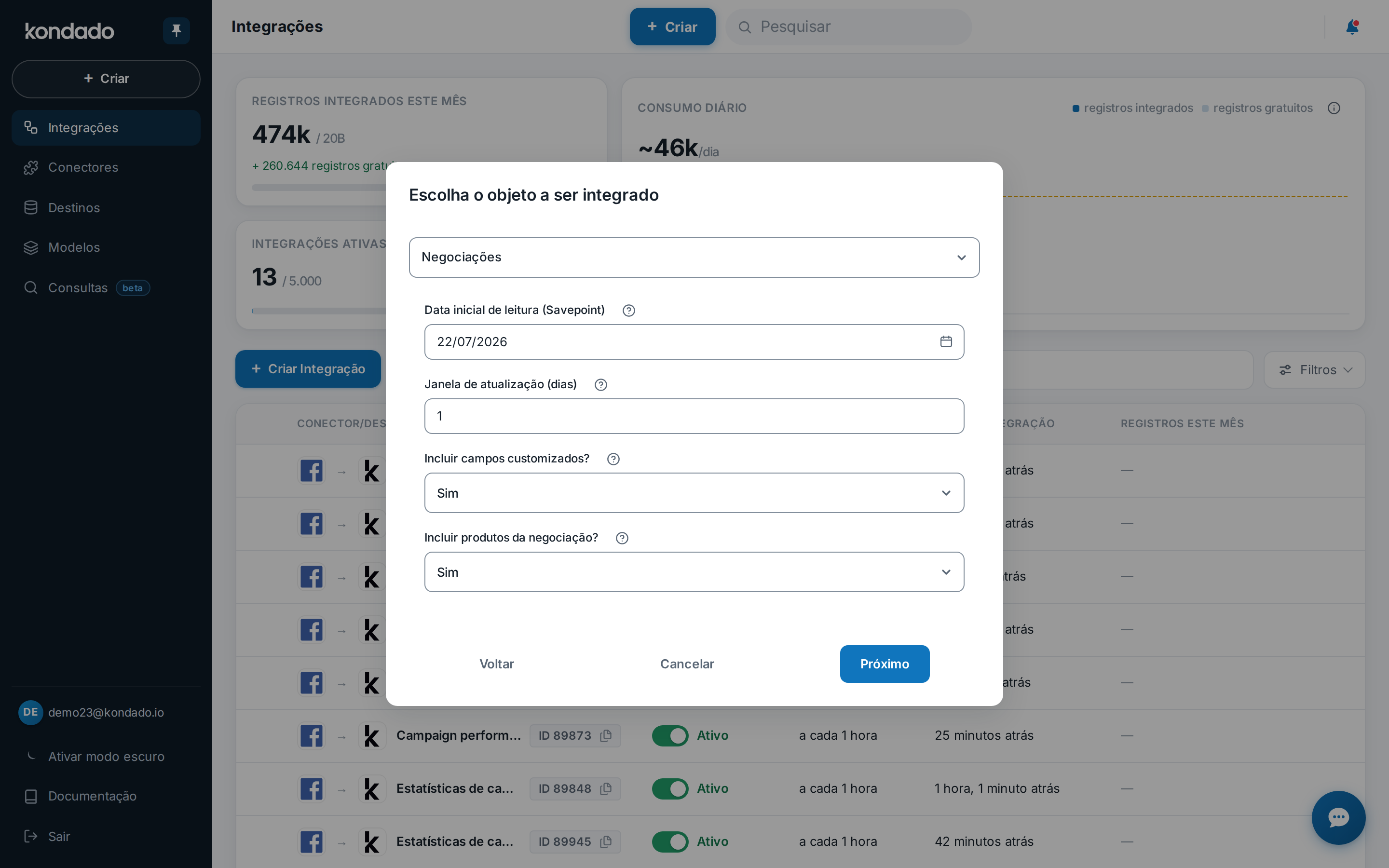Screen dimensions: 1389x868
Task: Click the Kondado logo
Action: (x=69, y=31)
